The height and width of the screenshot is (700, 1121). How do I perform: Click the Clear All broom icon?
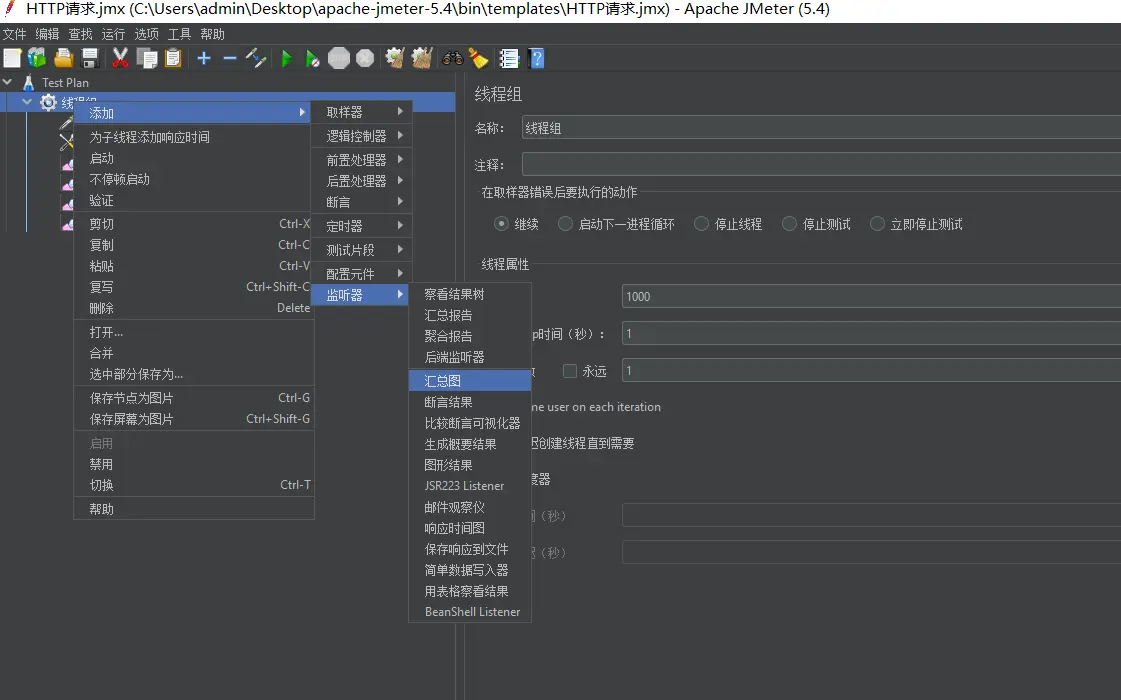pyautogui.click(x=422, y=58)
